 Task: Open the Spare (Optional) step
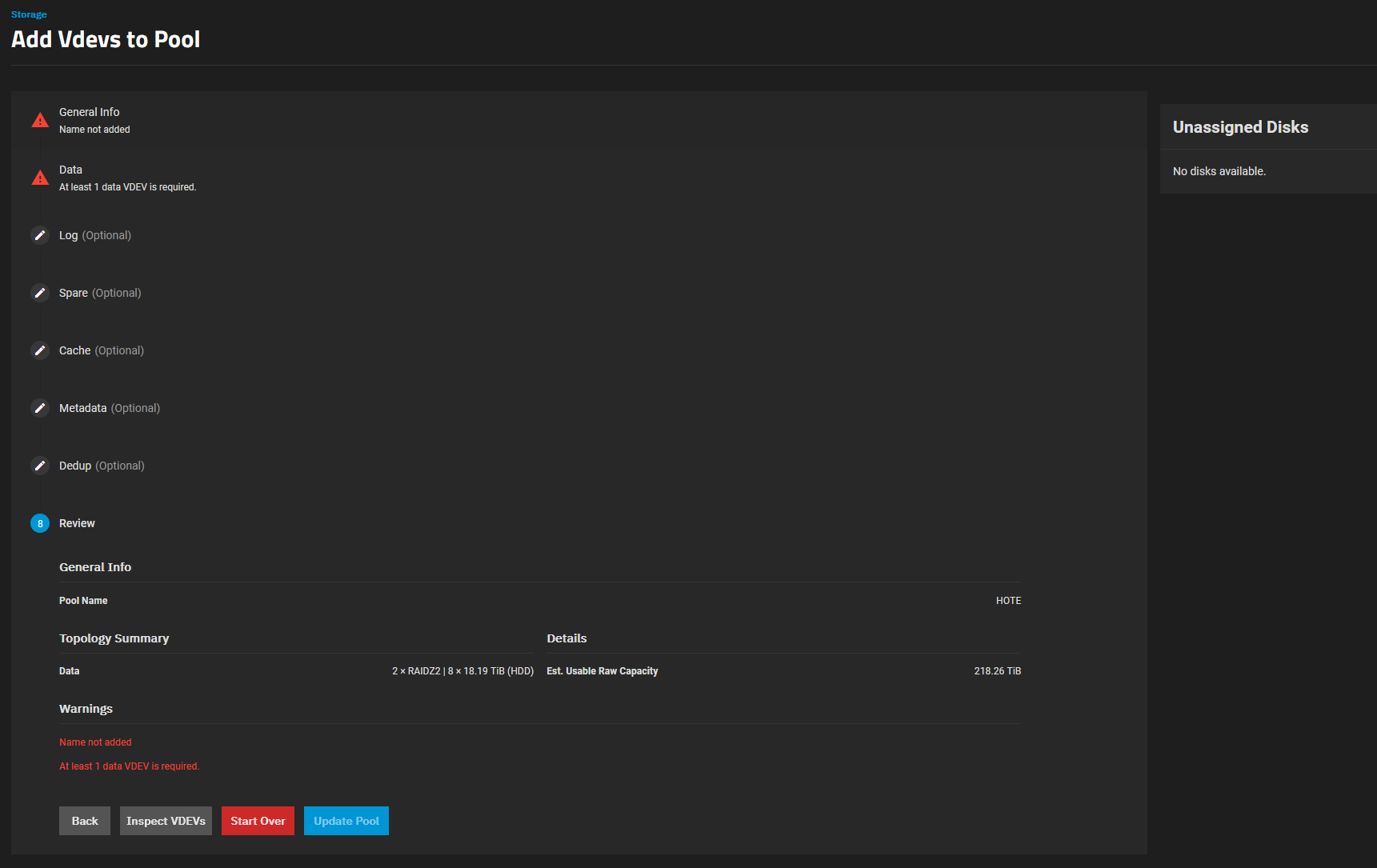[100, 293]
